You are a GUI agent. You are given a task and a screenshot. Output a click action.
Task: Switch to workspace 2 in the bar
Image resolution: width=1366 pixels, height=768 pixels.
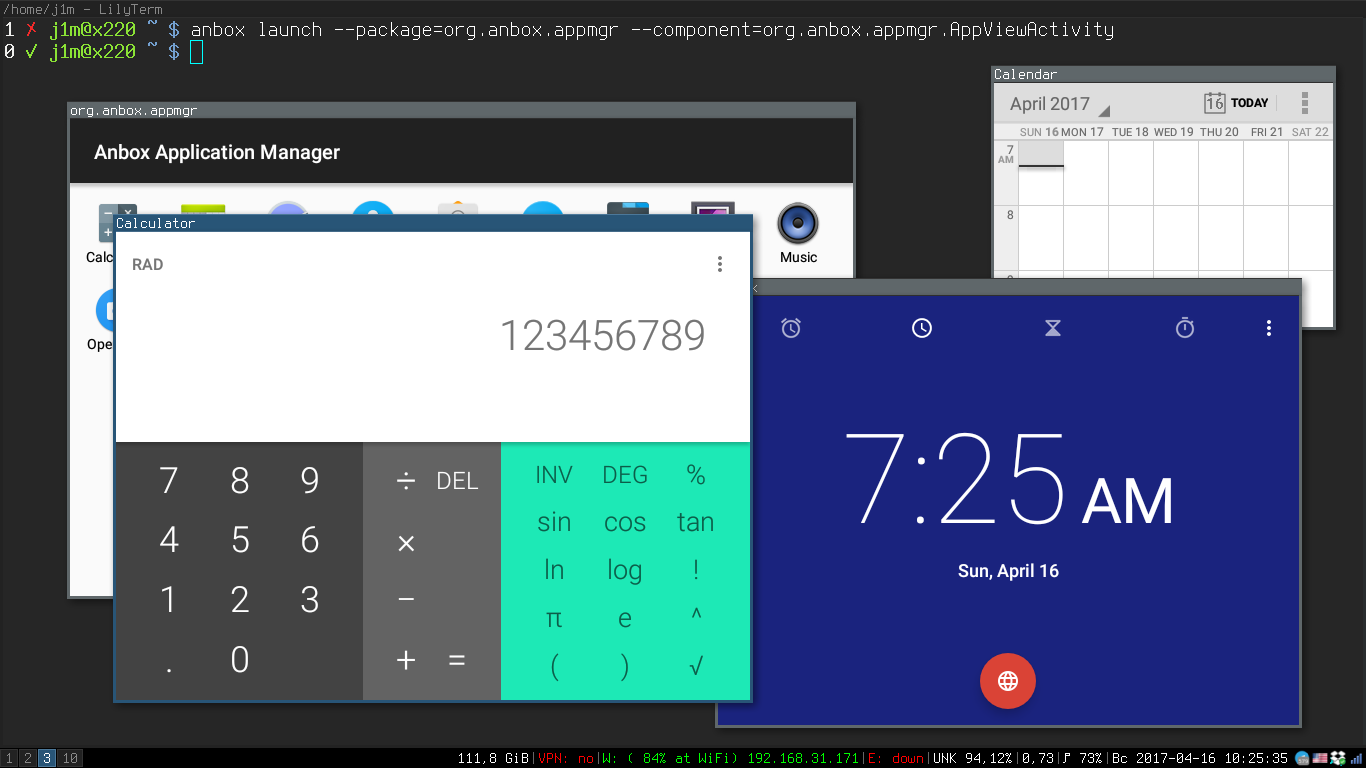(x=28, y=759)
